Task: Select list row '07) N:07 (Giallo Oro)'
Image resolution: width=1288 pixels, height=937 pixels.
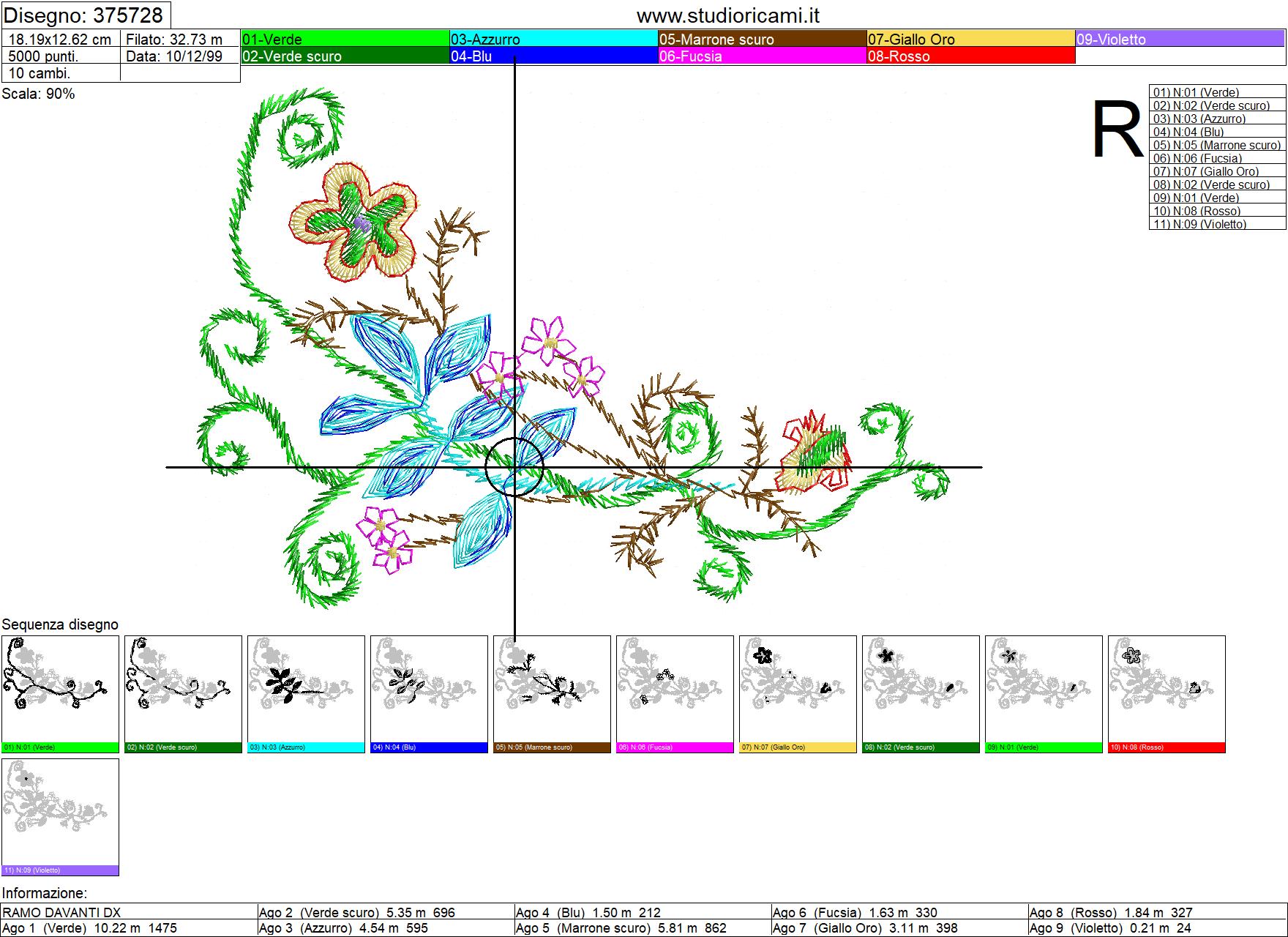Action: pos(1218,171)
